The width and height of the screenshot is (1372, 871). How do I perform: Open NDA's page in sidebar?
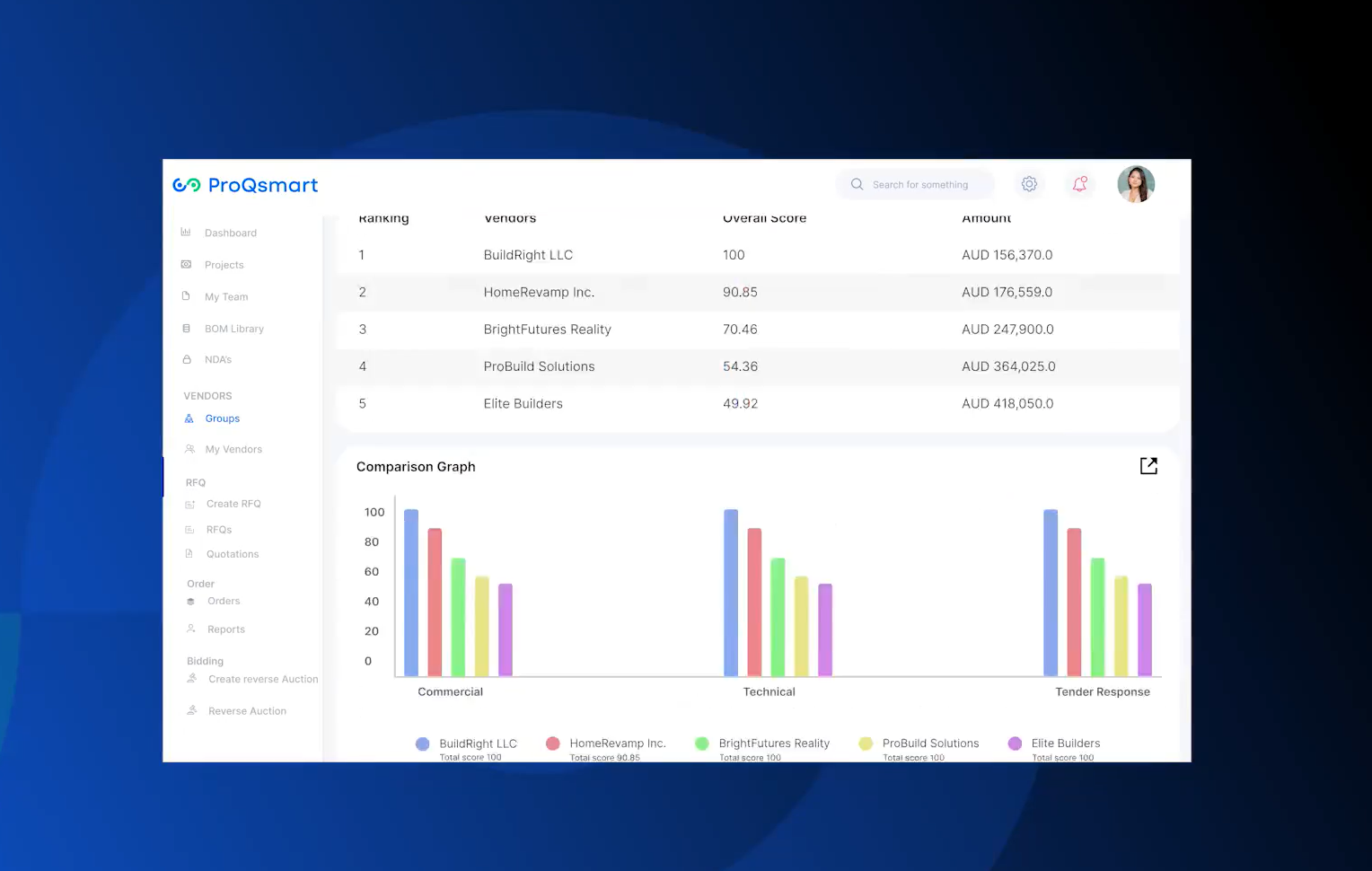click(218, 360)
